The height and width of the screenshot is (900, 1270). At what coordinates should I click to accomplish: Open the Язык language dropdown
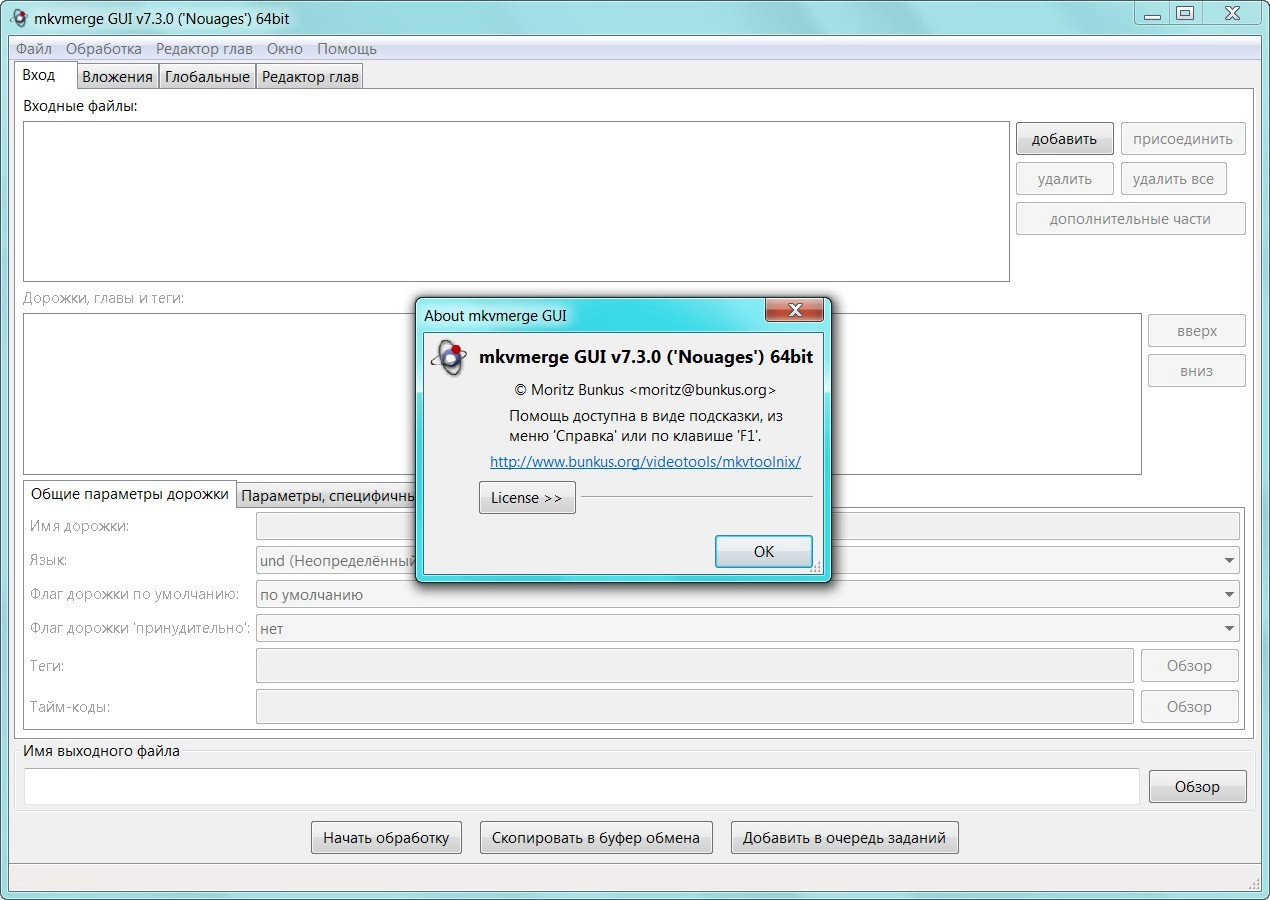(x=748, y=560)
